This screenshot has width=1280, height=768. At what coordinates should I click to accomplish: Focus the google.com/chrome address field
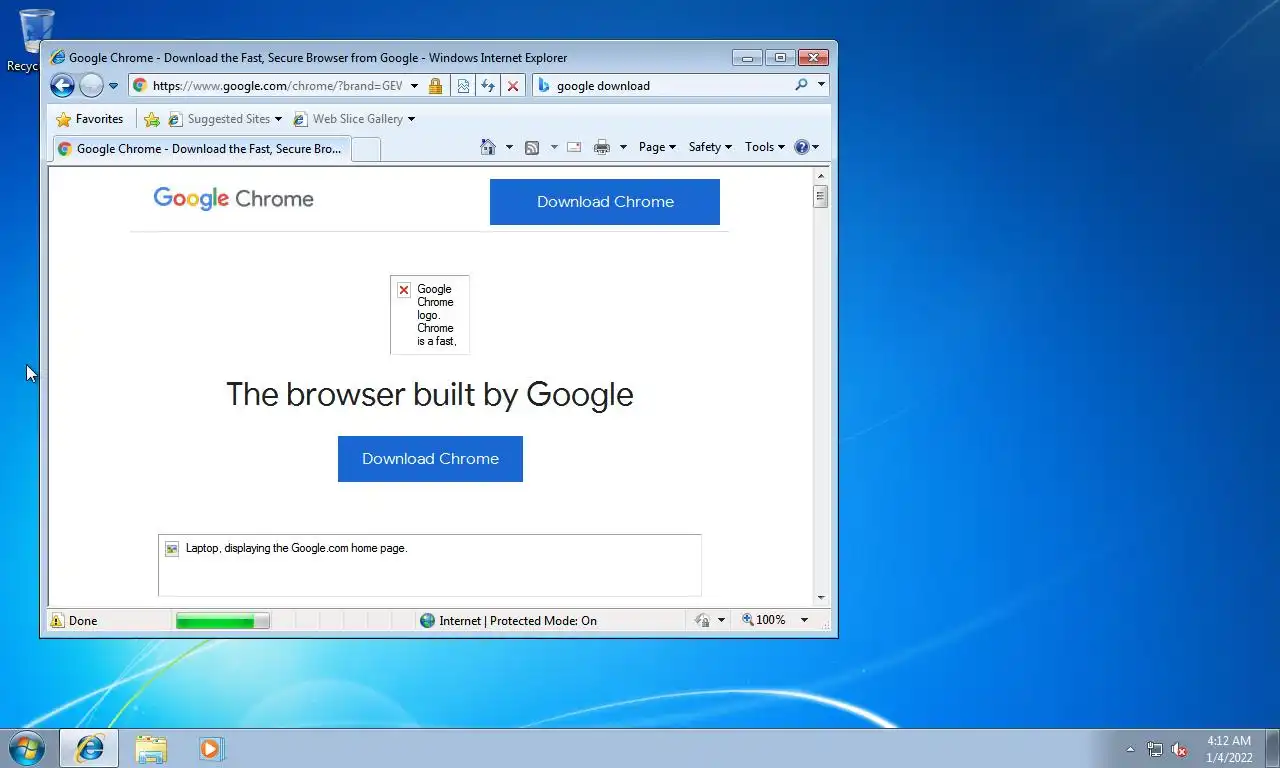278,86
